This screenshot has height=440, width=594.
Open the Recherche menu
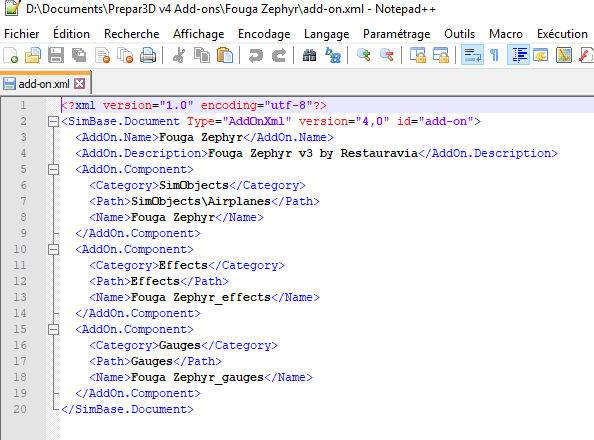[x=131, y=34]
